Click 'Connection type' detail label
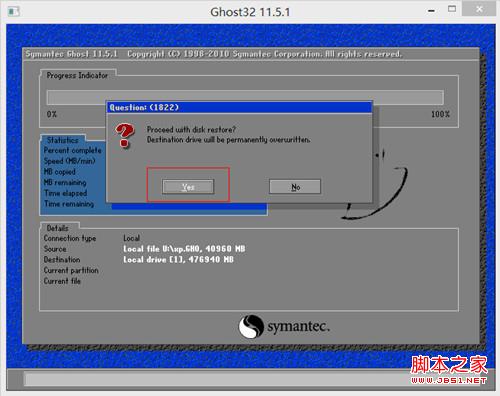 [70, 238]
